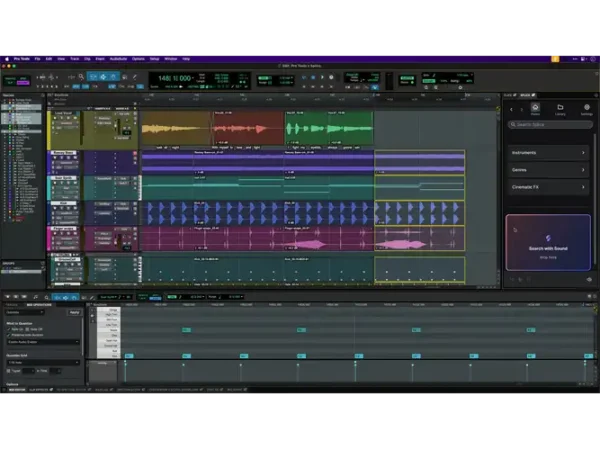Open main counter format dropdown arrow

click(x=192, y=78)
